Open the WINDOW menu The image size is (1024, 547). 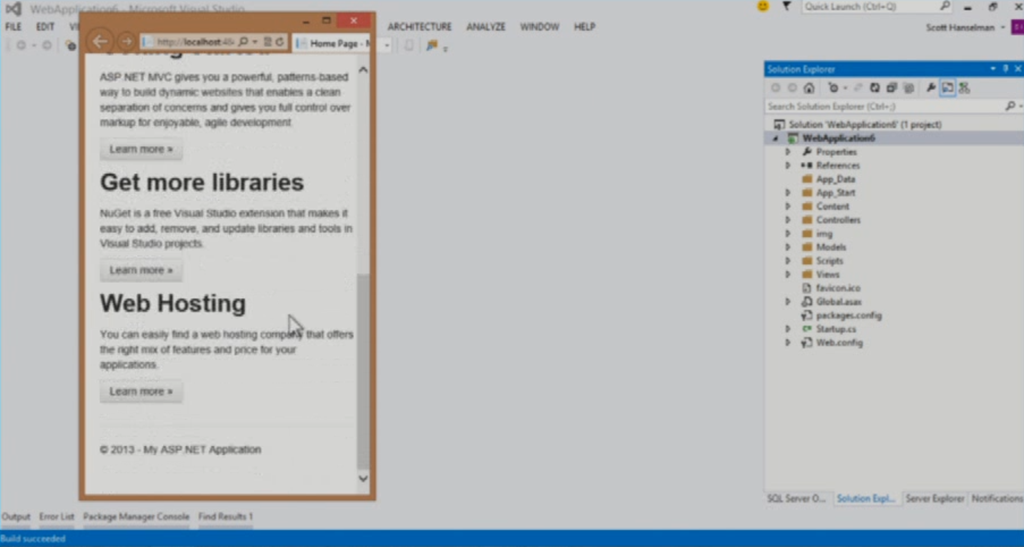click(x=539, y=27)
